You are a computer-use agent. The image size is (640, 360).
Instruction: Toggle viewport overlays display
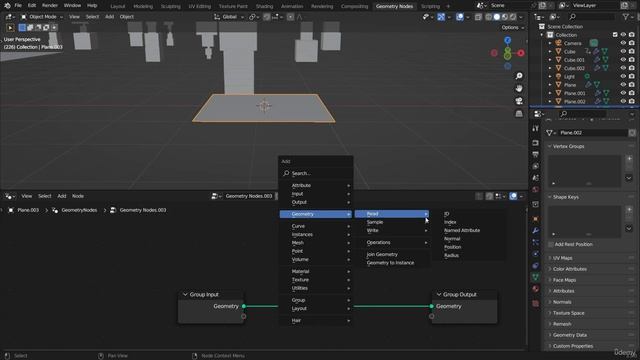coord(460,17)
